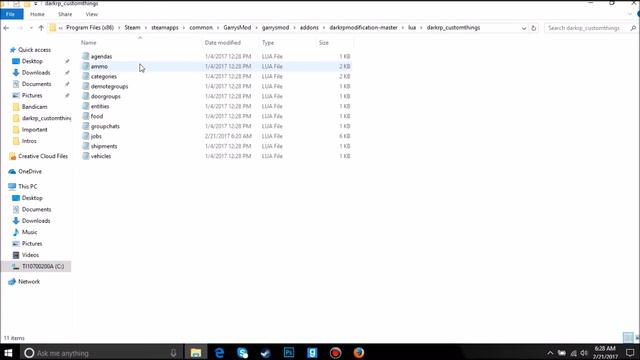This screenshot has width=640, height=360.
Task: Open the Windows Start menu
Action: coord(9,353)
